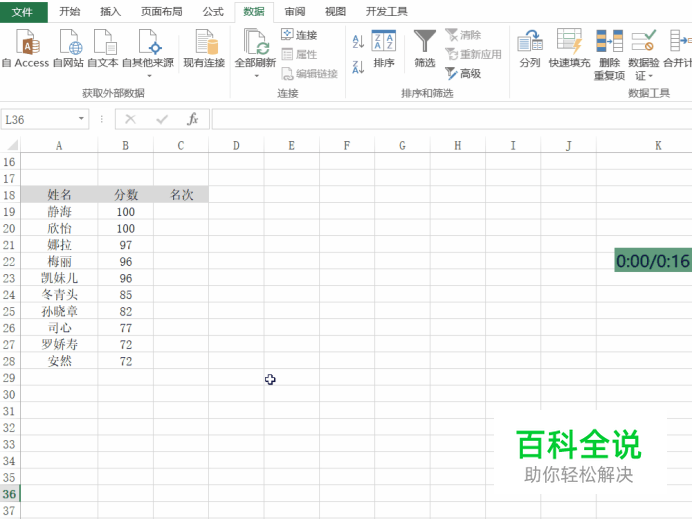The width and height of the screenshot is (692, 519).
Task: Import data from Access
Action: pos(26,48)
